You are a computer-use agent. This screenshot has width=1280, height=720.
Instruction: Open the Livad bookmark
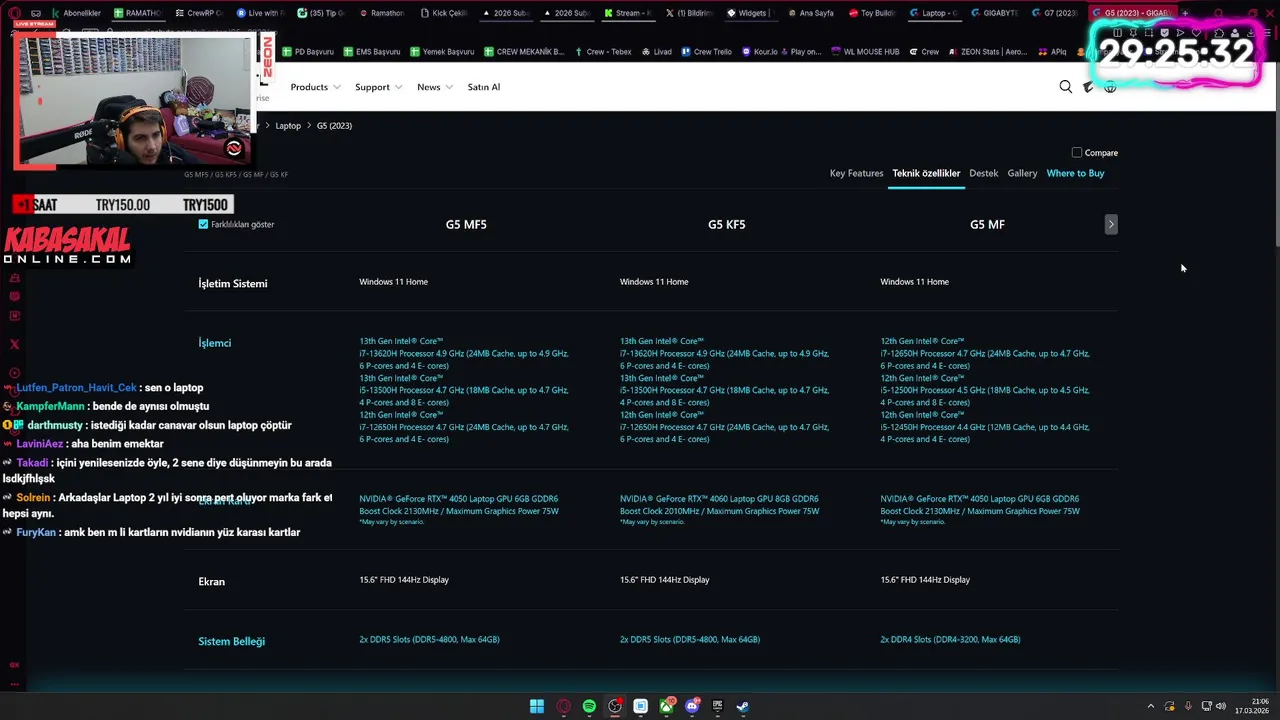(x=657, y=52)
